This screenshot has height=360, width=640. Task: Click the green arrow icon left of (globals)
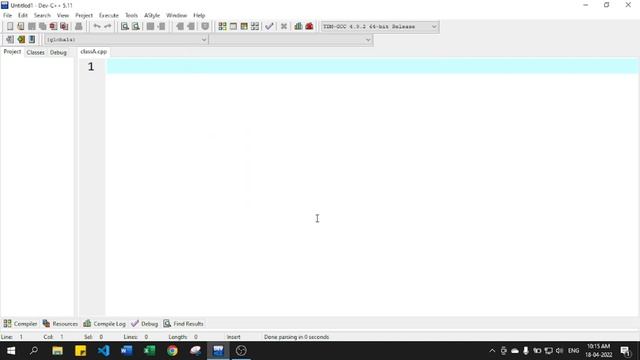click(x=21, y=40)
